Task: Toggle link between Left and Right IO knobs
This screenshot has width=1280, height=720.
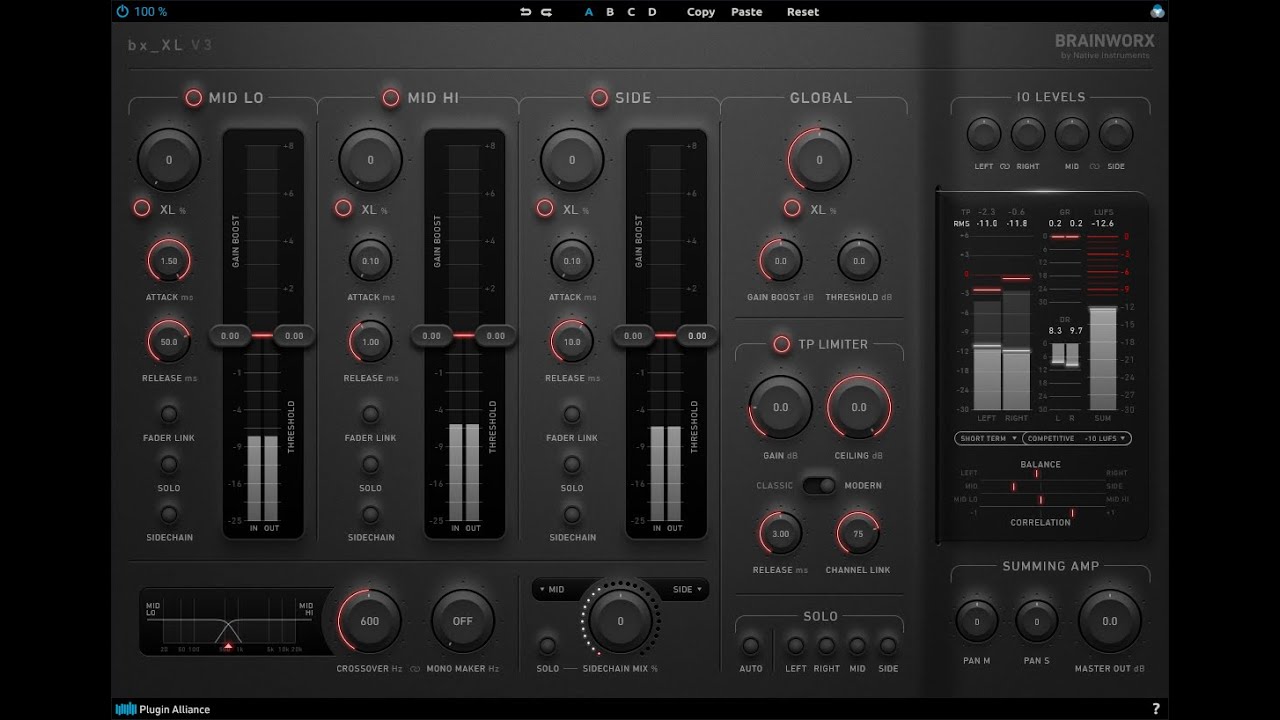Action: point(1005,166)
